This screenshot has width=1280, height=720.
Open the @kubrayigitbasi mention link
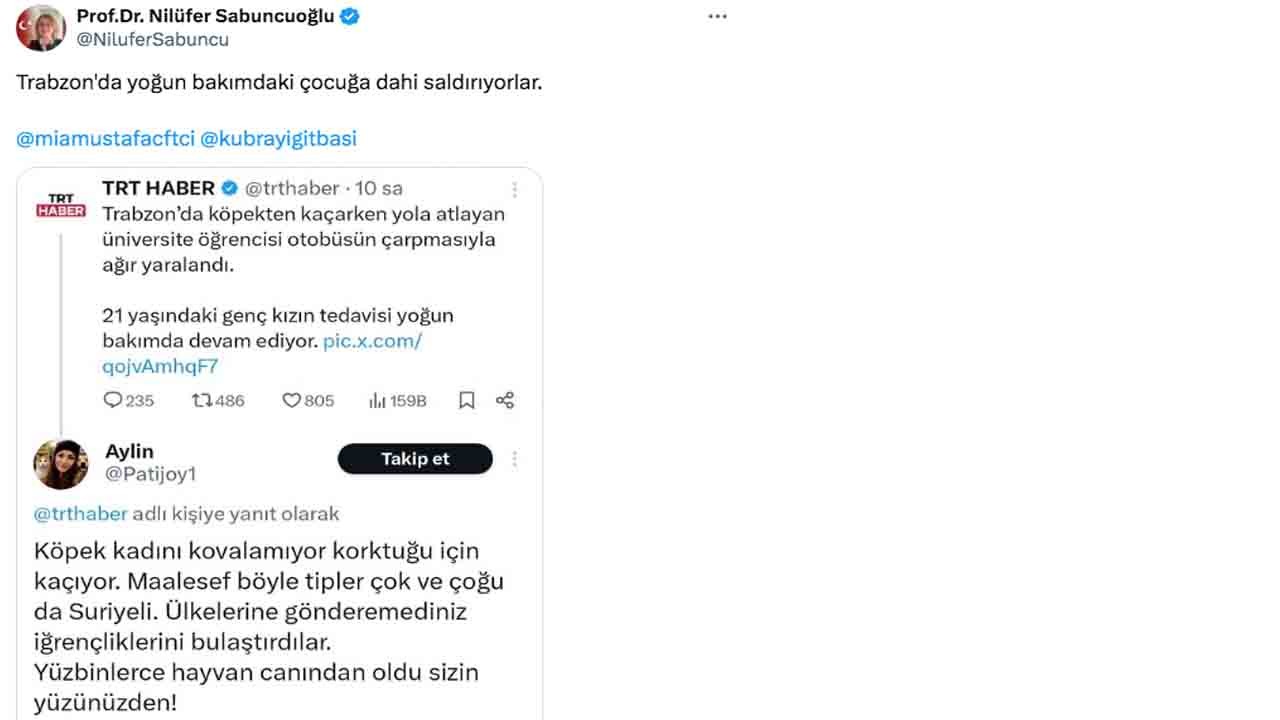point(279,139)
